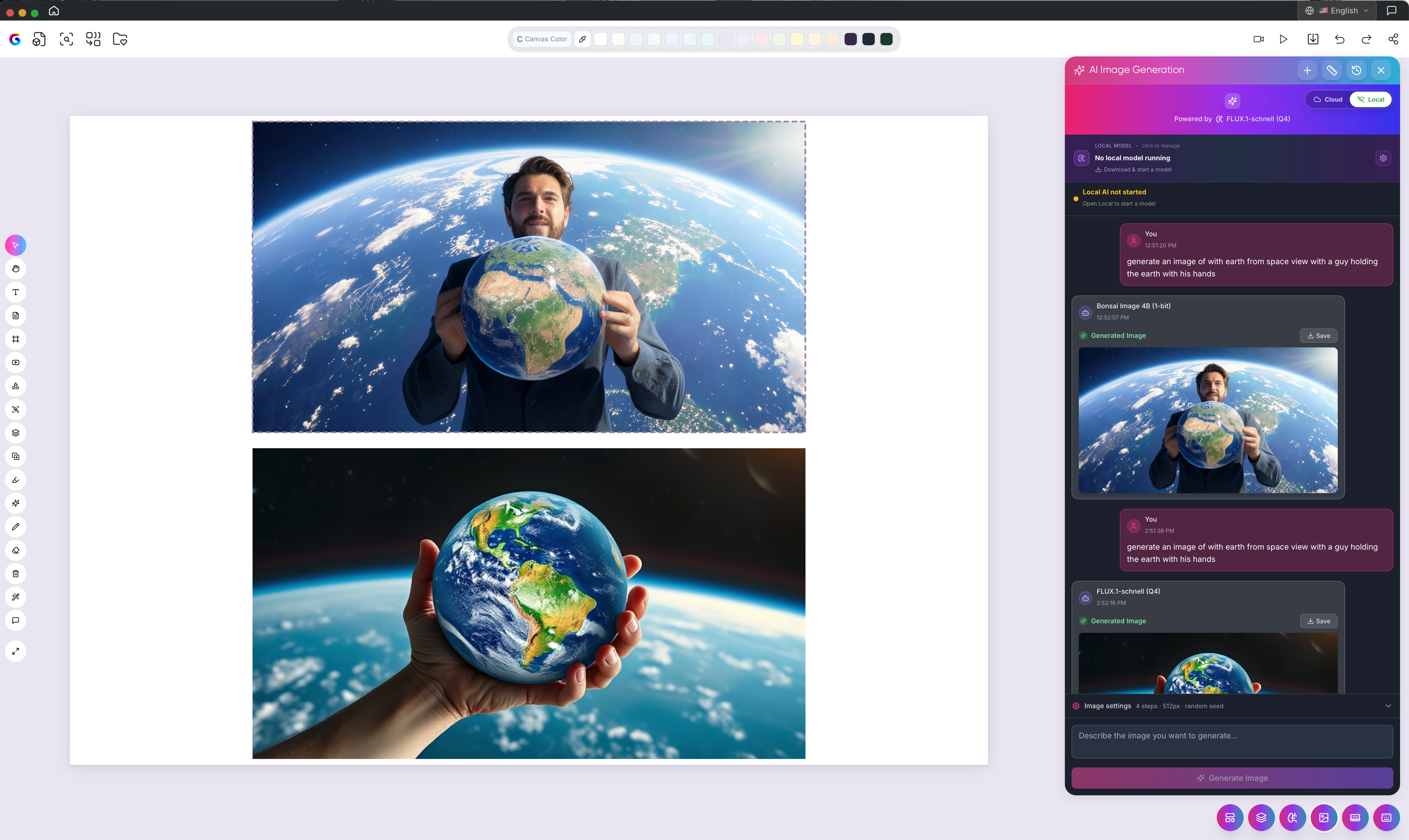Undo the last action
Viewport: 1409px width, 840px height.
(1340, 39)
